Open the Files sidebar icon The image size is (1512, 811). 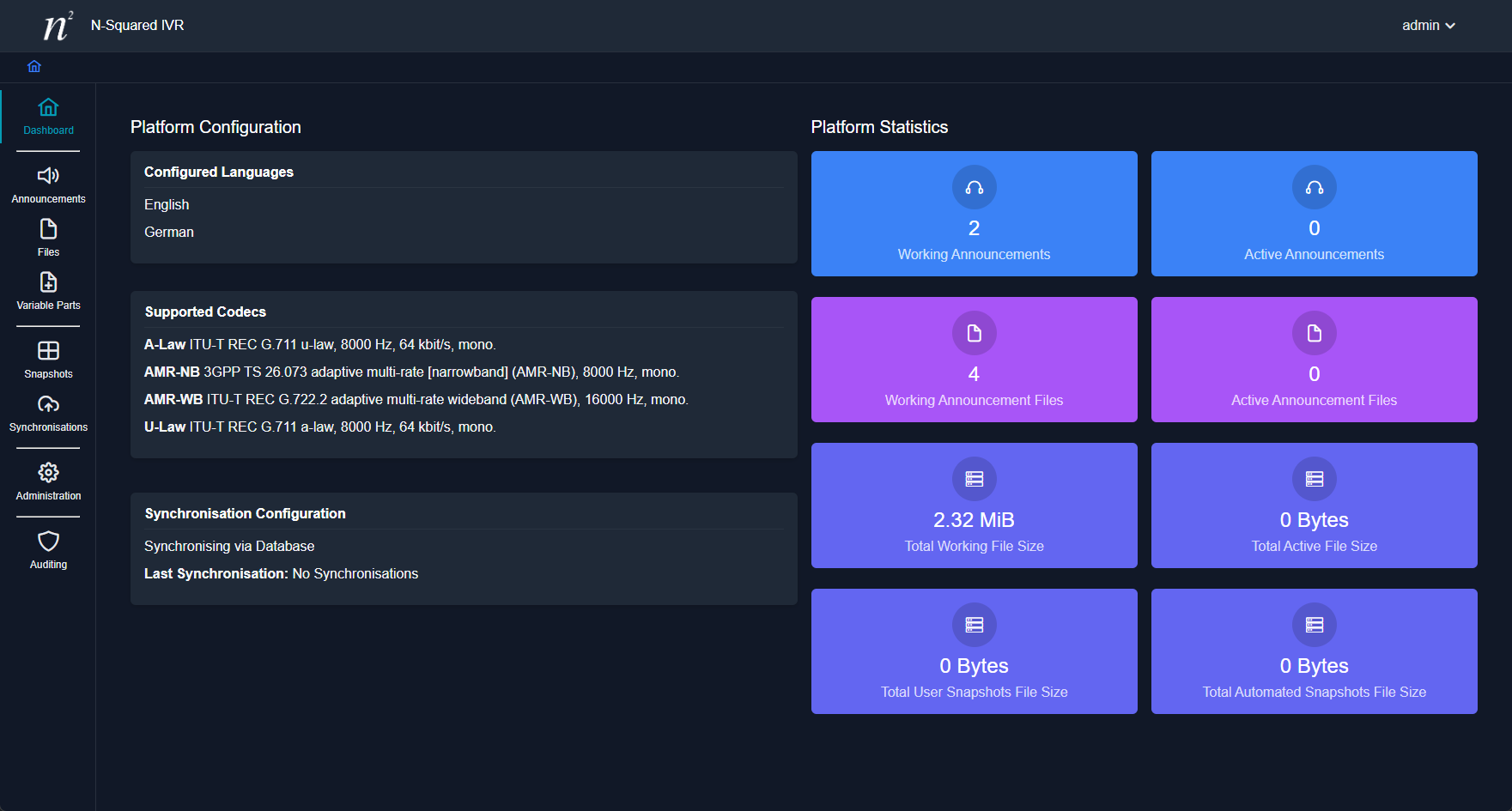click(x=48, y=229)
